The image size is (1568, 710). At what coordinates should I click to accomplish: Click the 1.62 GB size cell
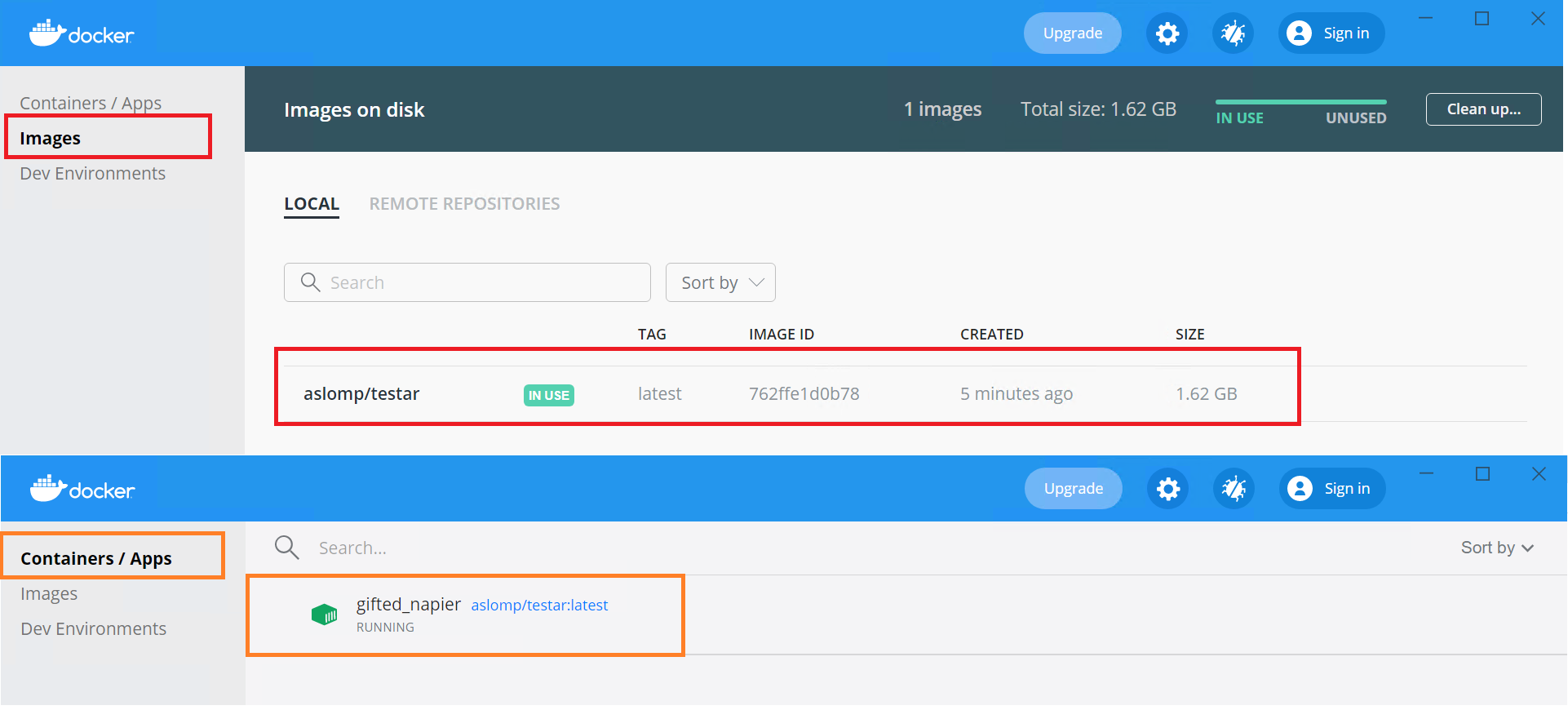point(1206,394)
